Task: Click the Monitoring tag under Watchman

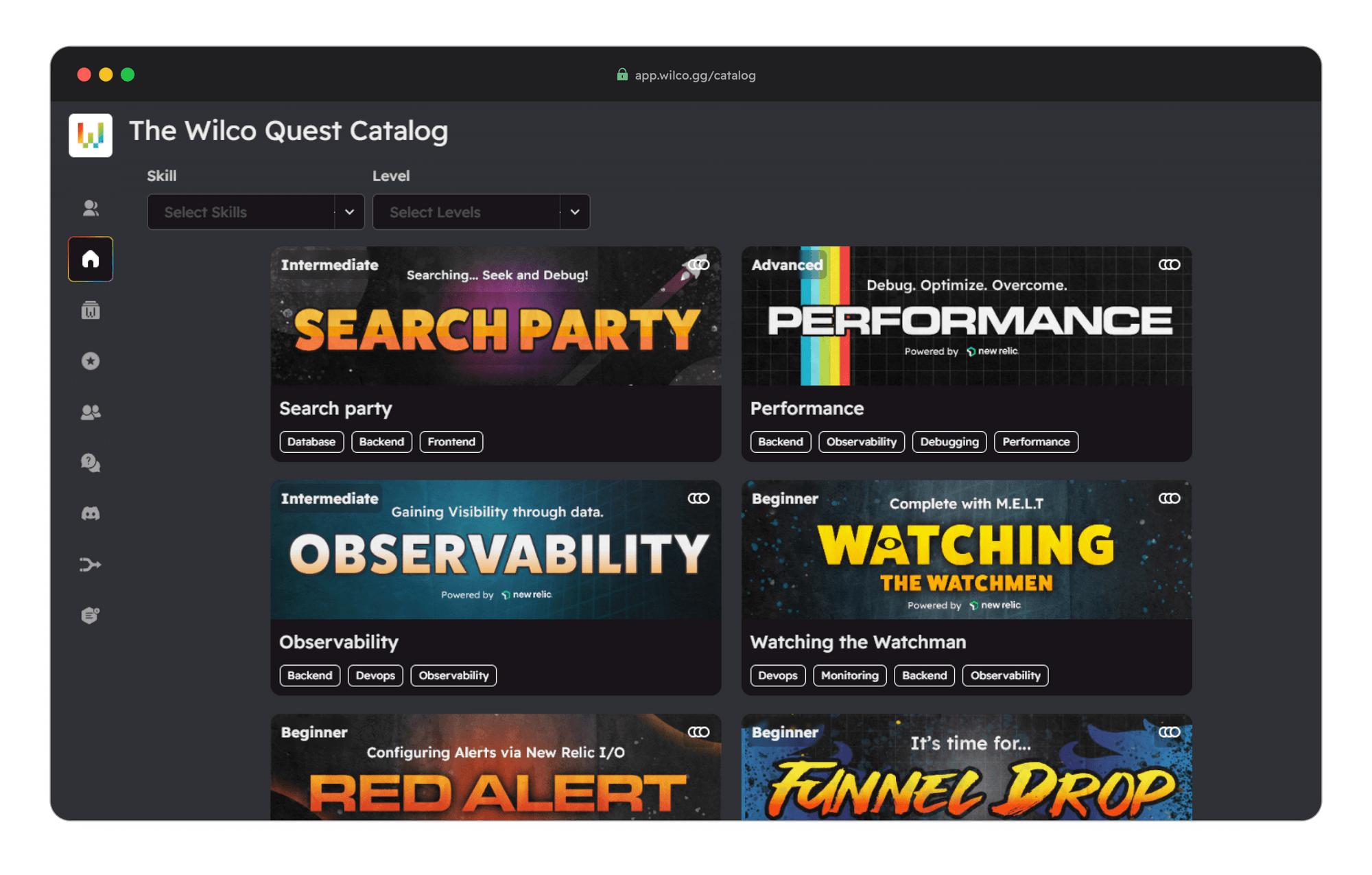Action: 849,675
